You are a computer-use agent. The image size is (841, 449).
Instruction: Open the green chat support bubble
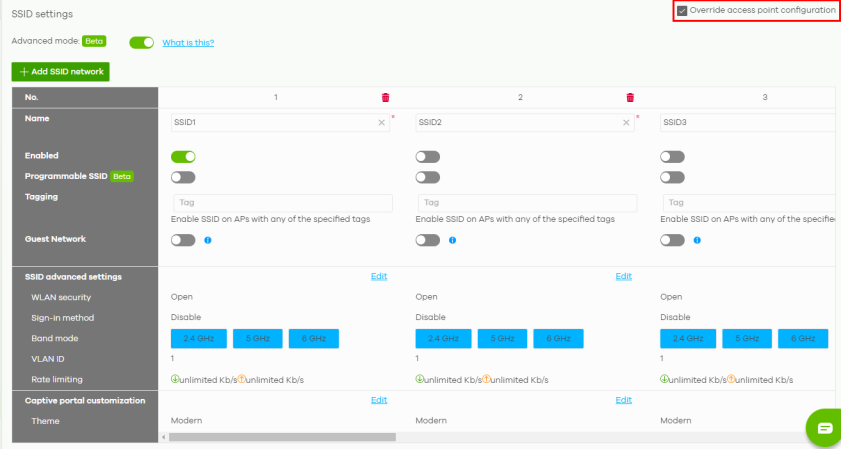(x=824, y=427)
